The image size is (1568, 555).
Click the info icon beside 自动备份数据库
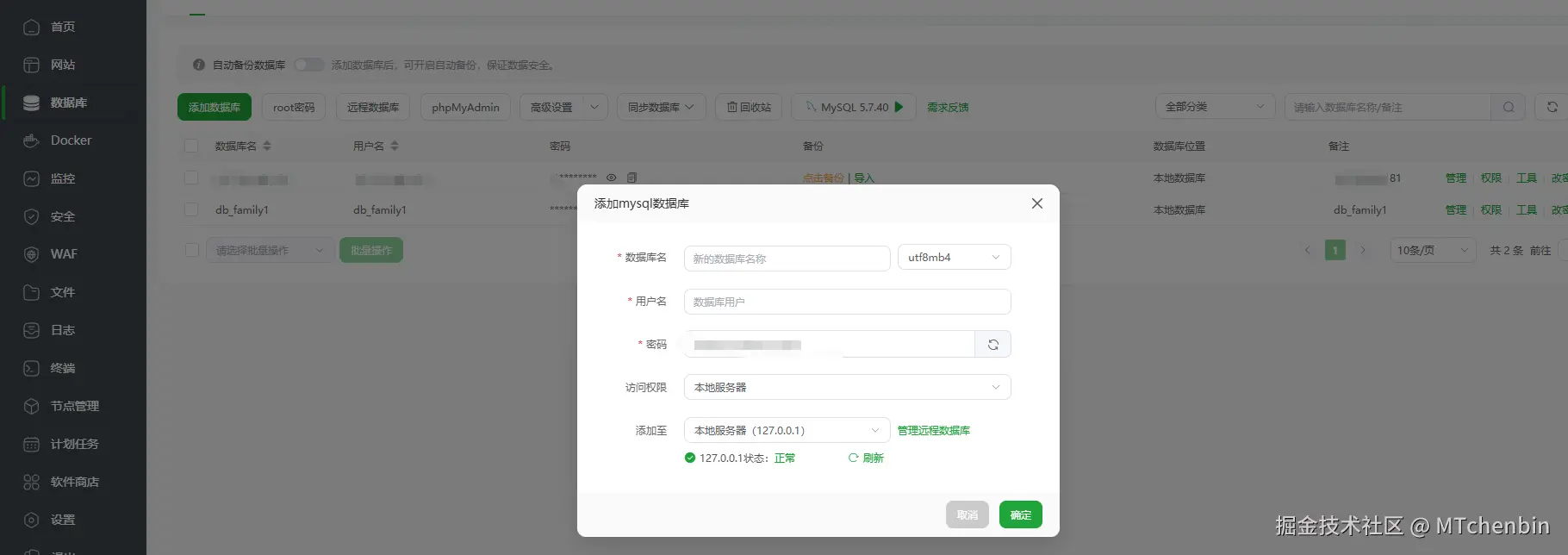coord(199,65)
